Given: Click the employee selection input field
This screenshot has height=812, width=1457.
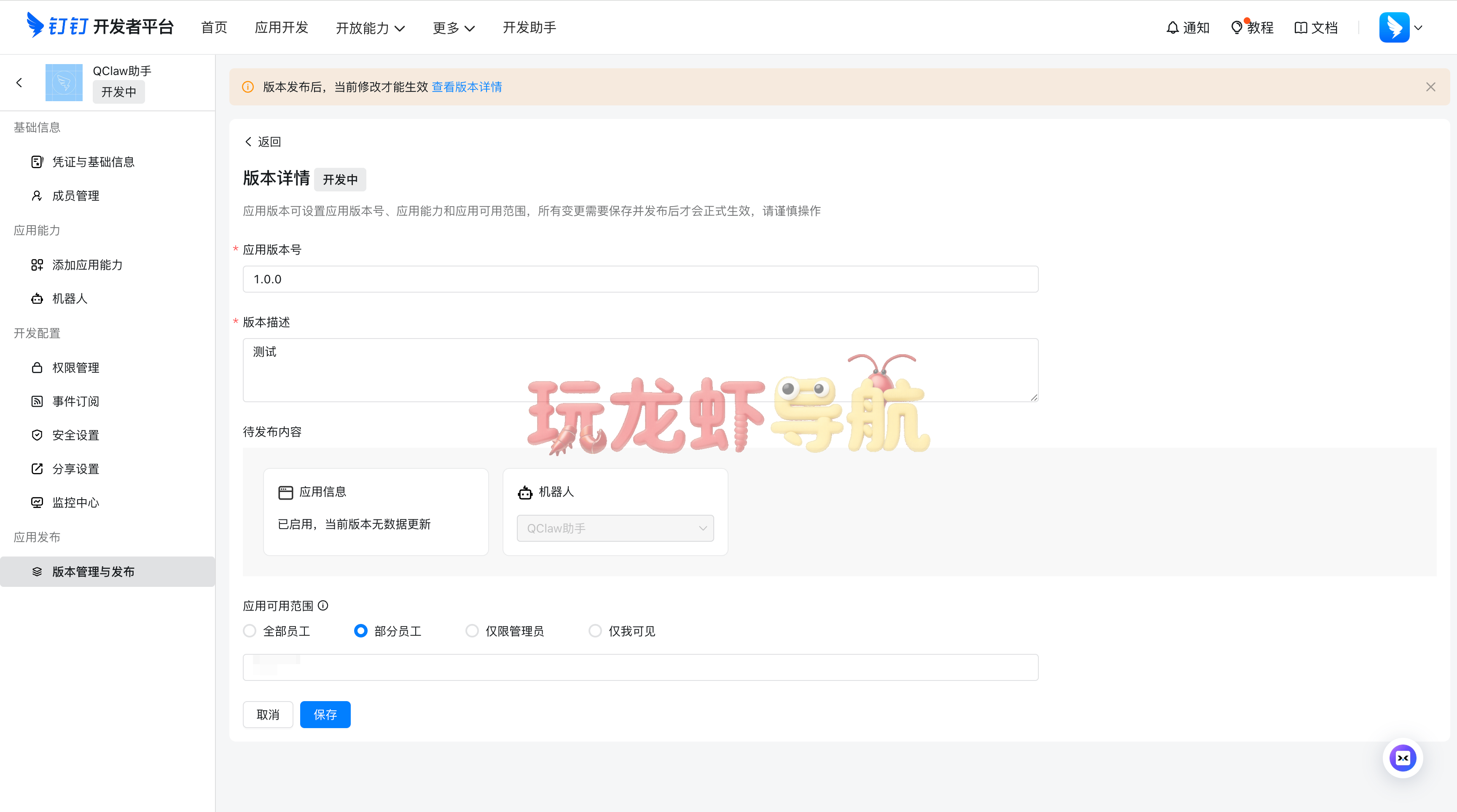Looking at the screenshot, I should (x=640, y=667).
